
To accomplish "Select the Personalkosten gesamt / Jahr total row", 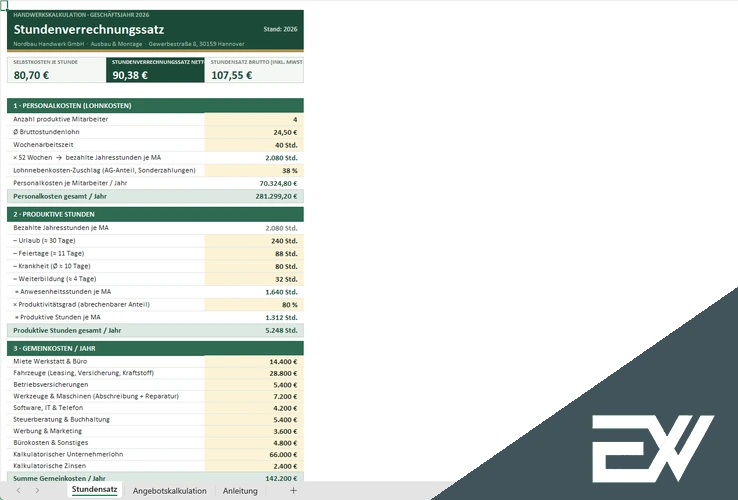I will pos(155,196).
